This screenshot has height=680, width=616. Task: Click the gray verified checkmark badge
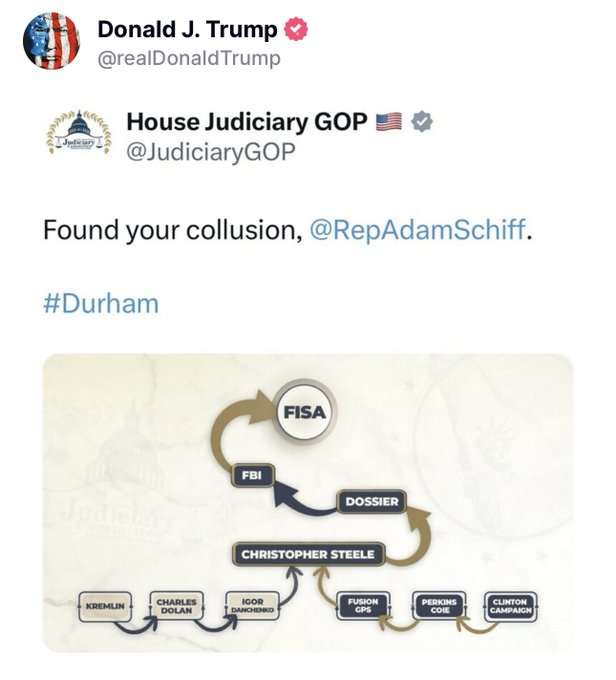pos(423,122)
